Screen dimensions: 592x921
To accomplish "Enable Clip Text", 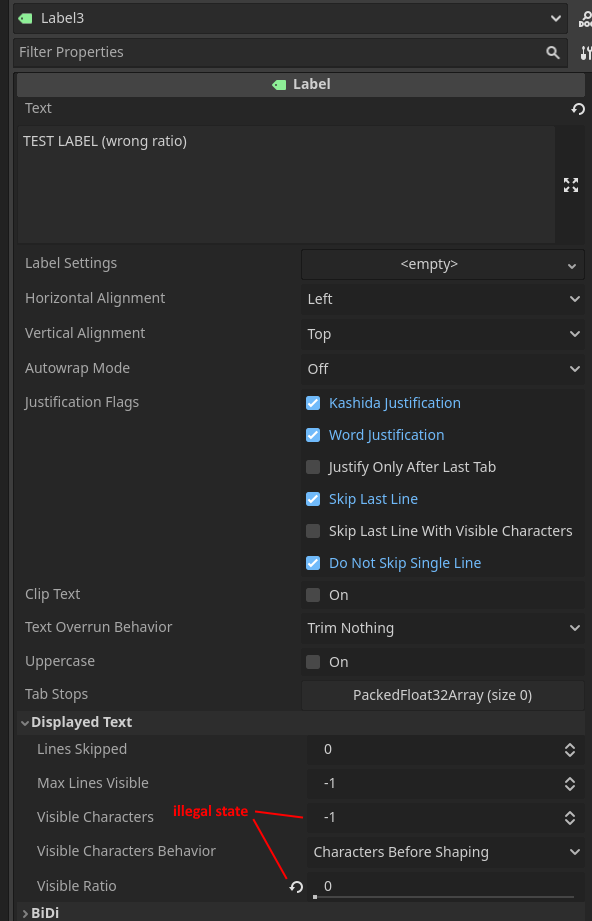I will pyautogui.click(x=313, y=595).
